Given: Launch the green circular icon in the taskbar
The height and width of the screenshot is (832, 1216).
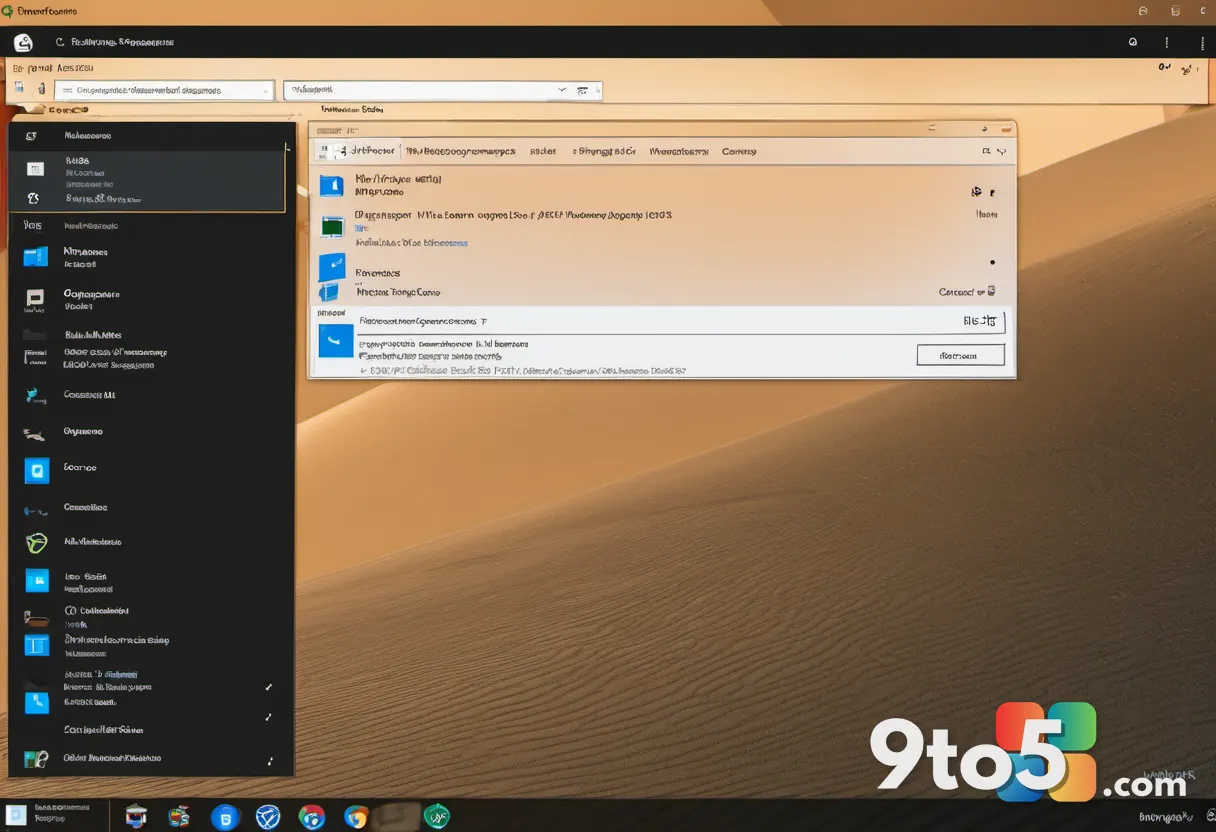Looking at the screenshot, I should coord(436,817).
